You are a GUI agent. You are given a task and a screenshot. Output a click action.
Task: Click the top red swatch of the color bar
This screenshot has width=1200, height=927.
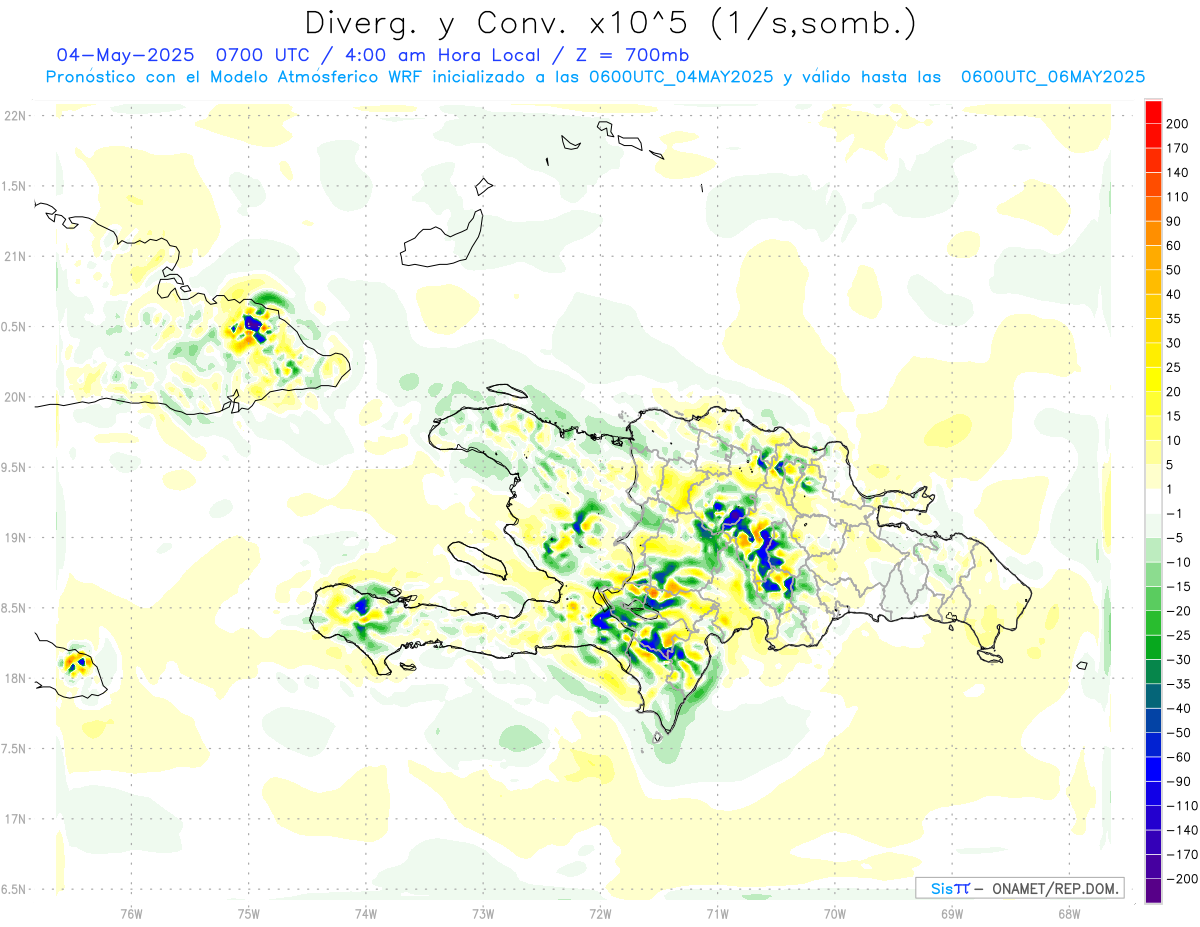1153,111
